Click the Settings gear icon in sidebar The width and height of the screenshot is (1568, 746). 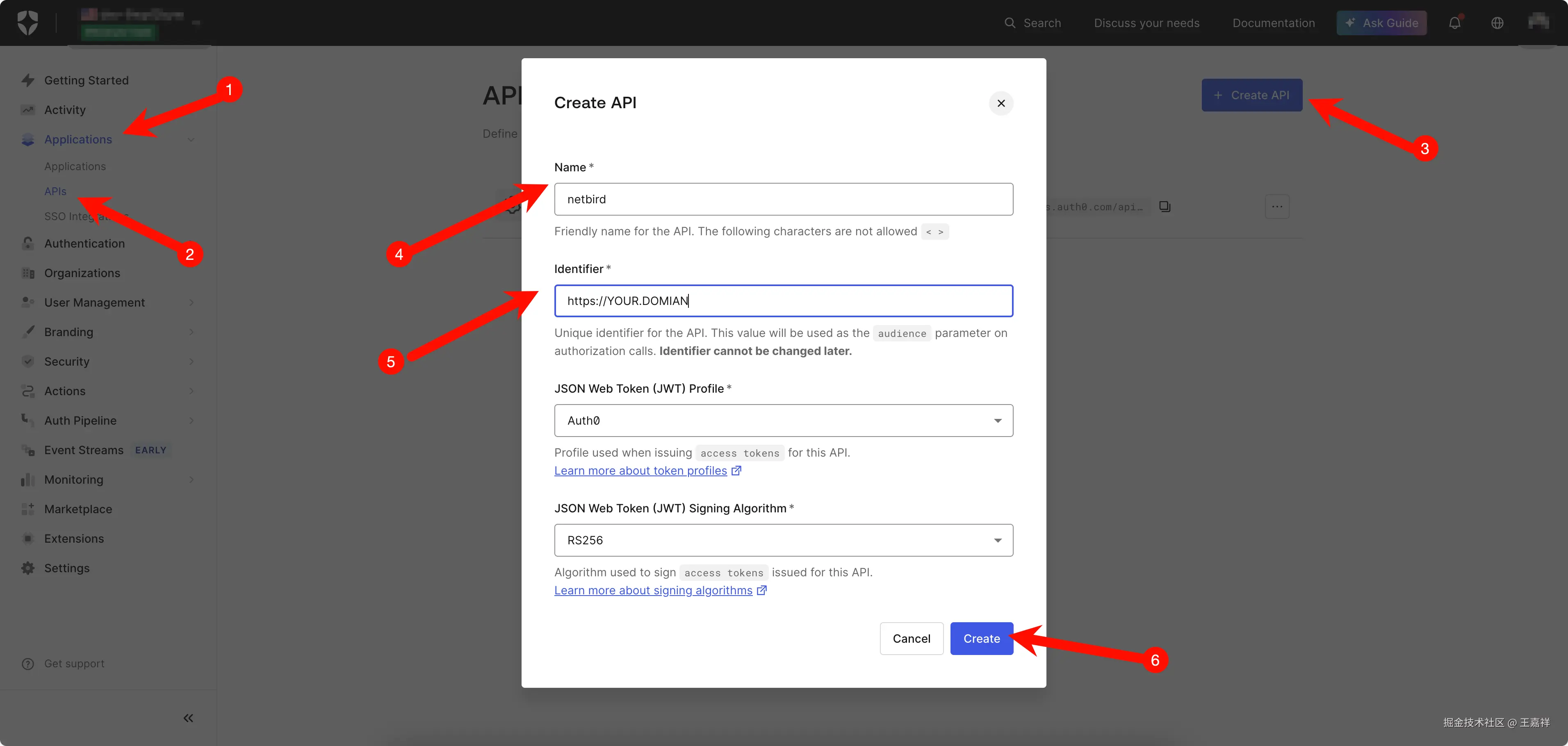pyautogui.click(x=28, y=568)
